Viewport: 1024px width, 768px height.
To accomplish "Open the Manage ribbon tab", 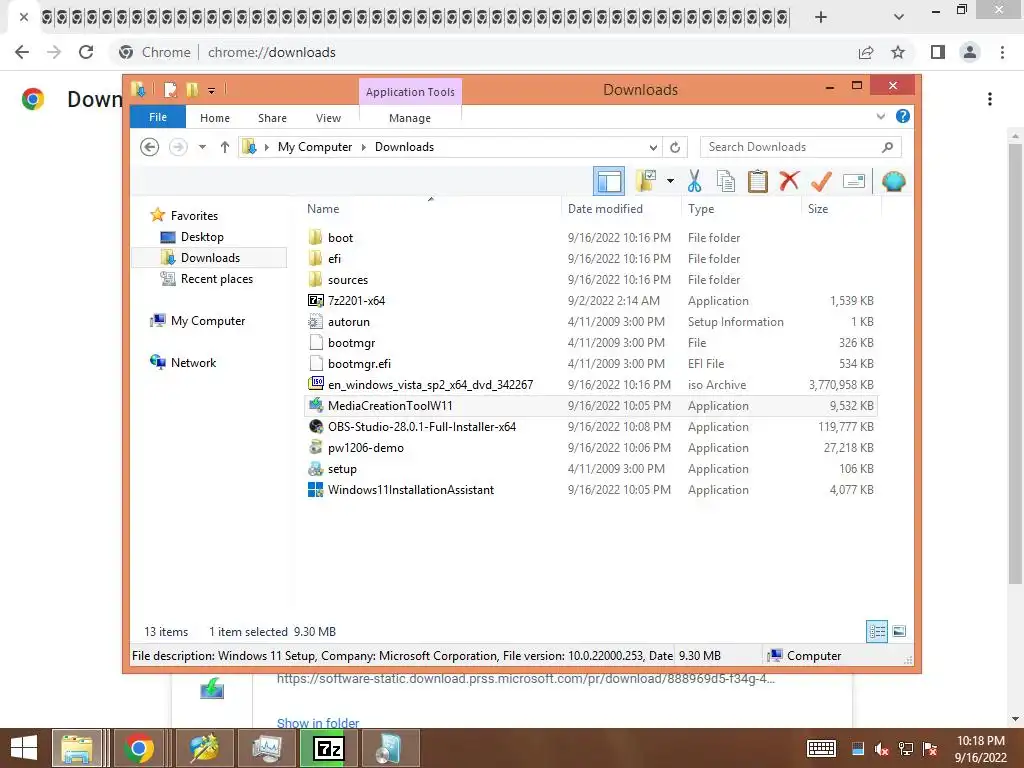I will [x=409, y=118].
